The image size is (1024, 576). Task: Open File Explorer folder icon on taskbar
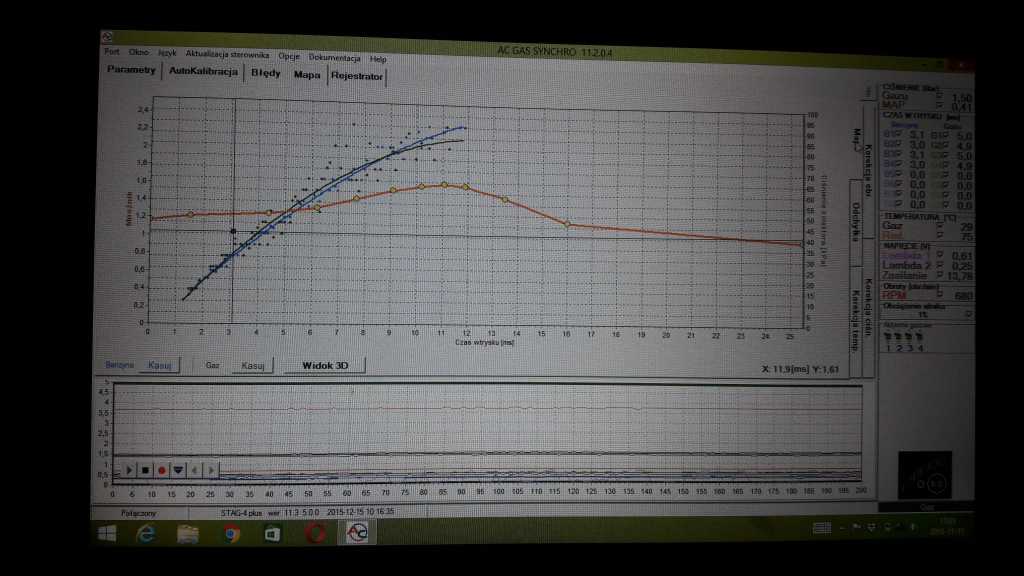[x=188, y=534]
